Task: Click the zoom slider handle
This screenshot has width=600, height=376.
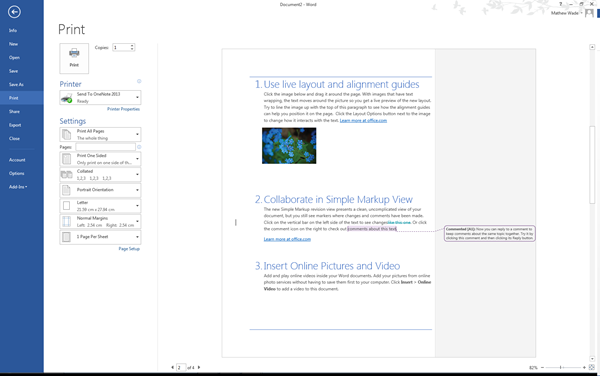Action: point(561,368)
